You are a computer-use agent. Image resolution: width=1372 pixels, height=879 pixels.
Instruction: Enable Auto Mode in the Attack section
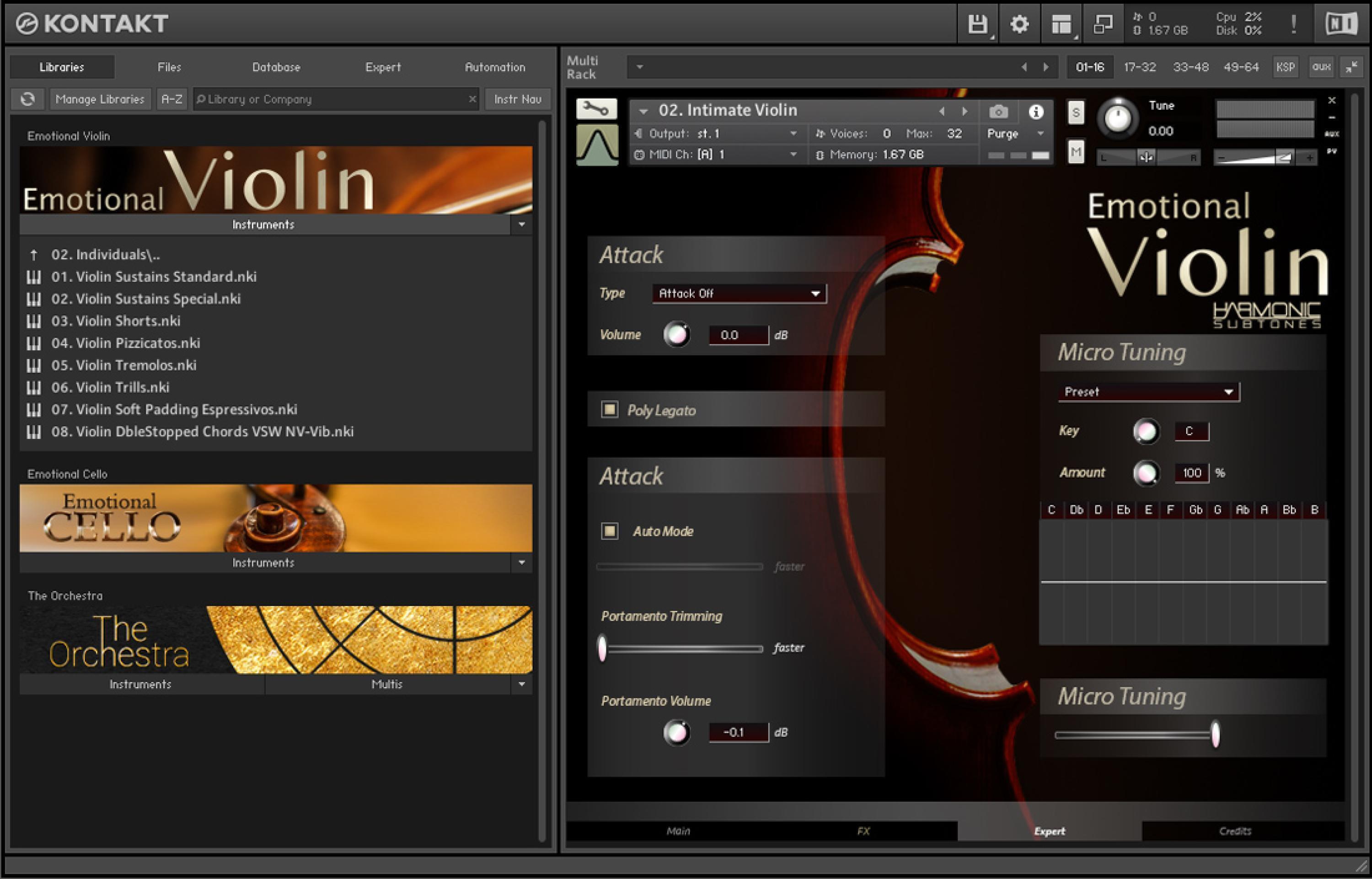[x=610, y=531]
